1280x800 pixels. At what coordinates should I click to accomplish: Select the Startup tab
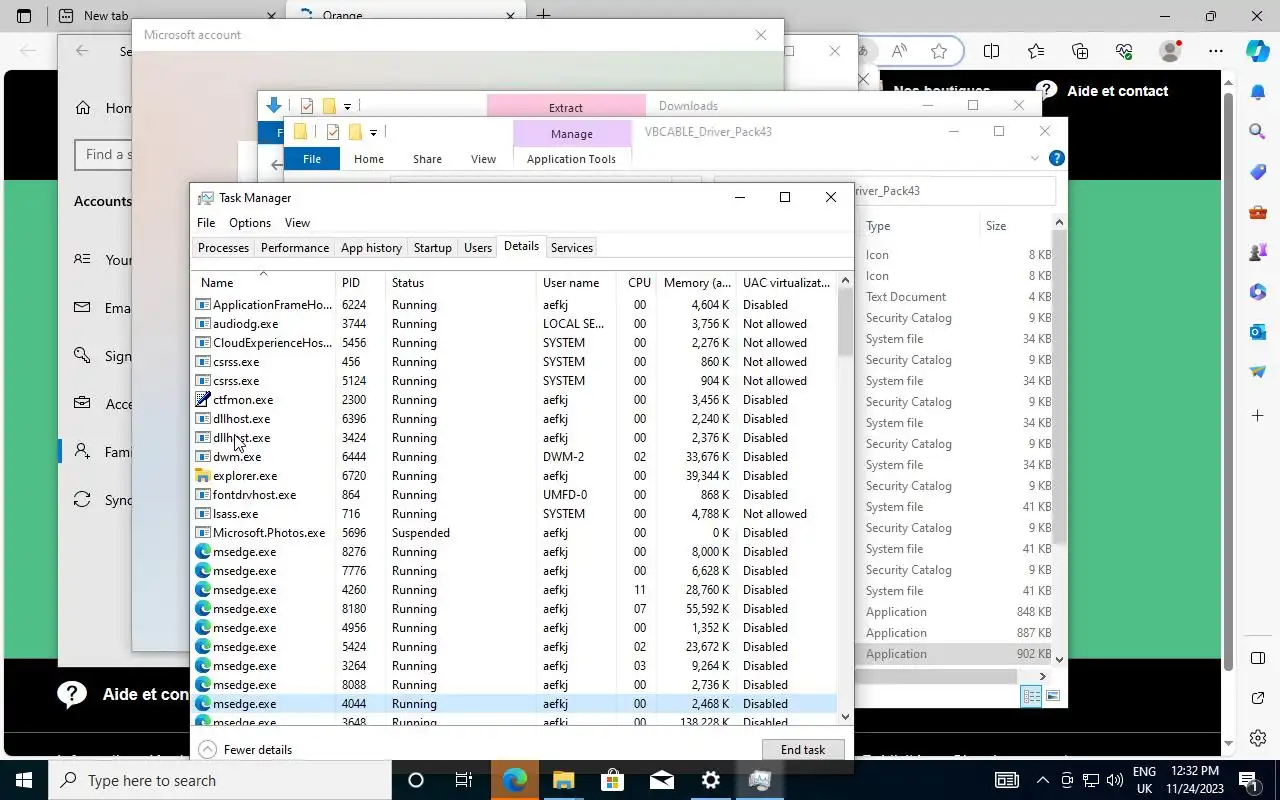[433, 247]
